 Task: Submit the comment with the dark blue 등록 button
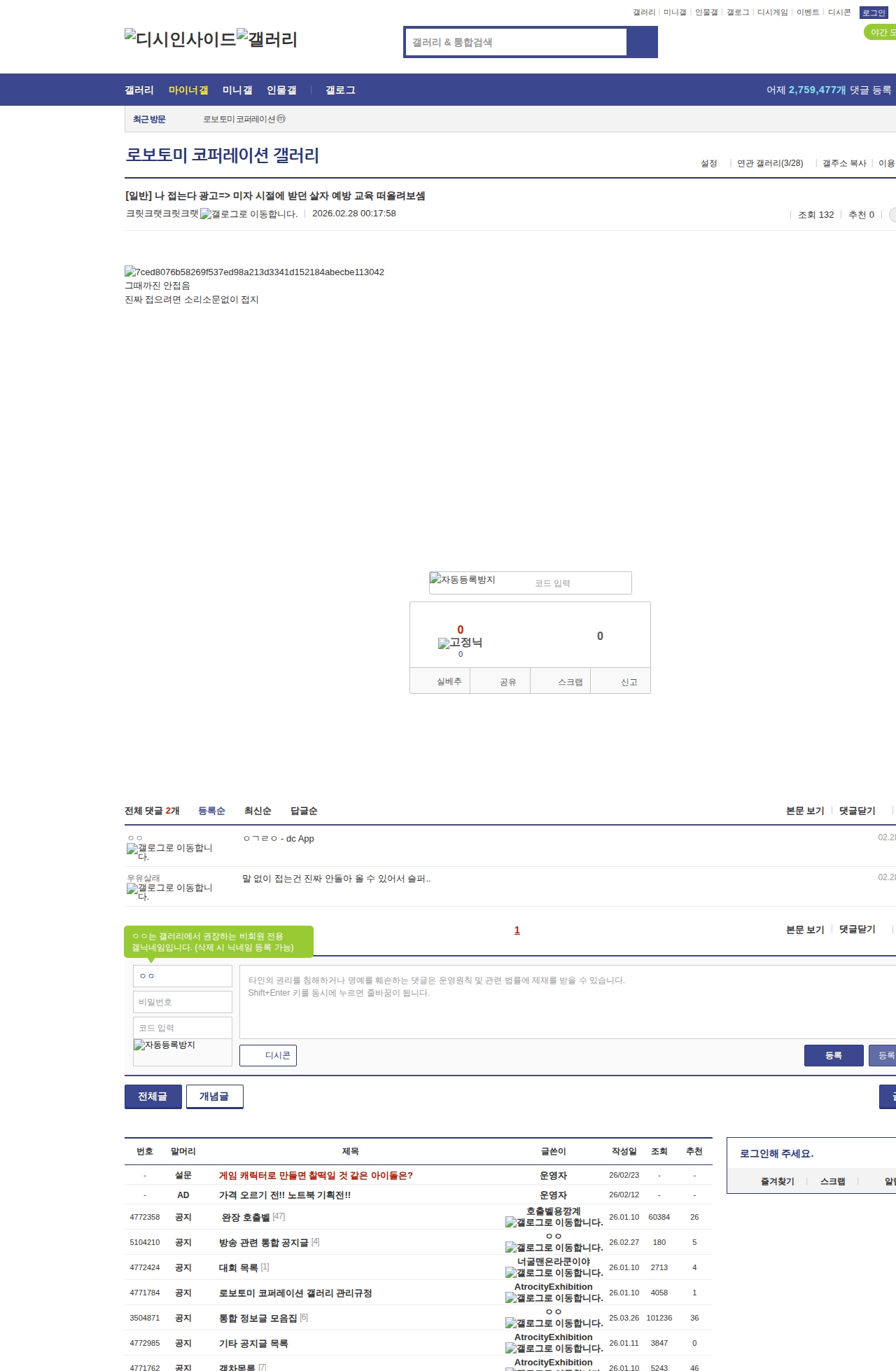pos(834,1055)
